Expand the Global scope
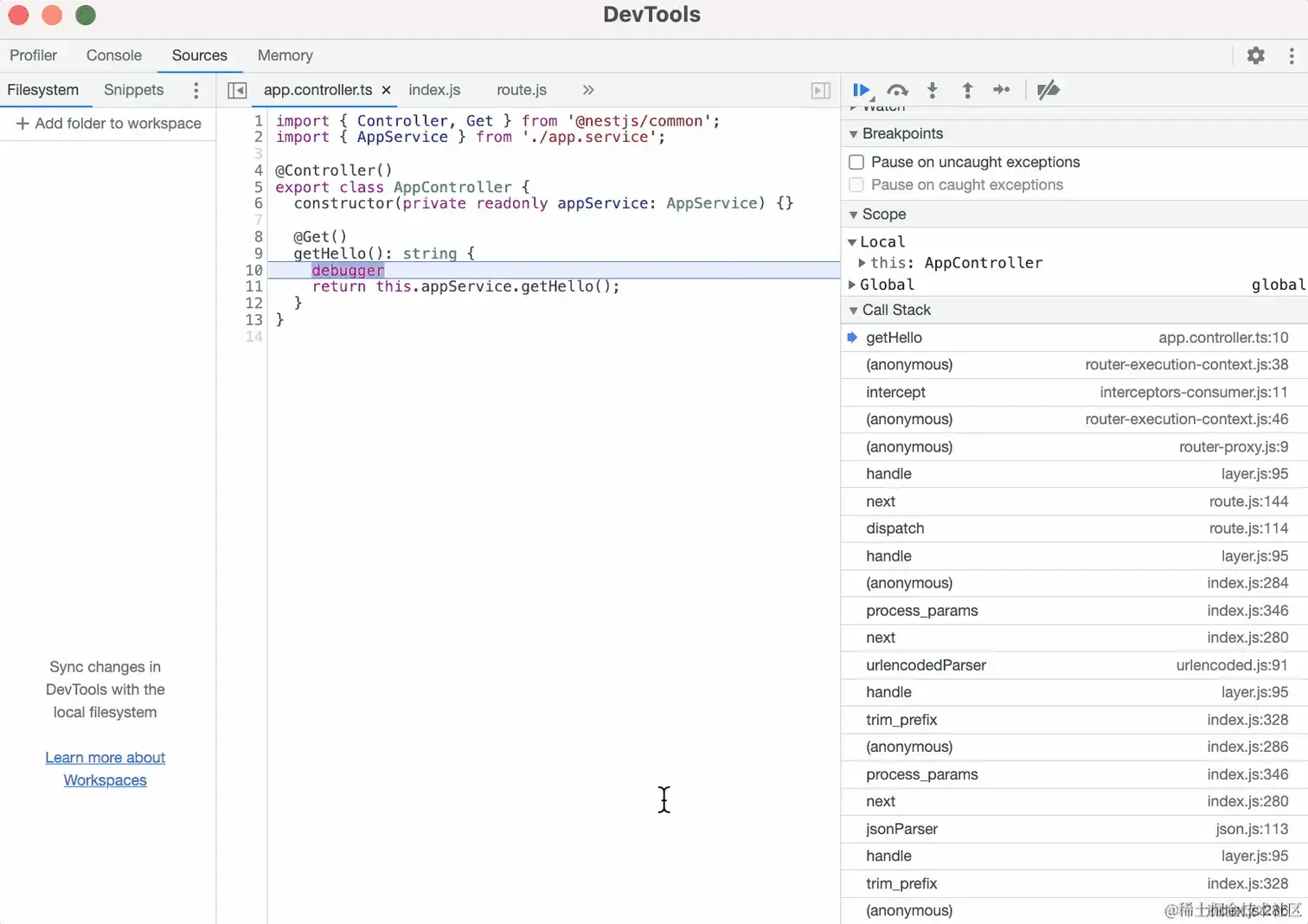Screen dimensions: 1308x924 852,285
